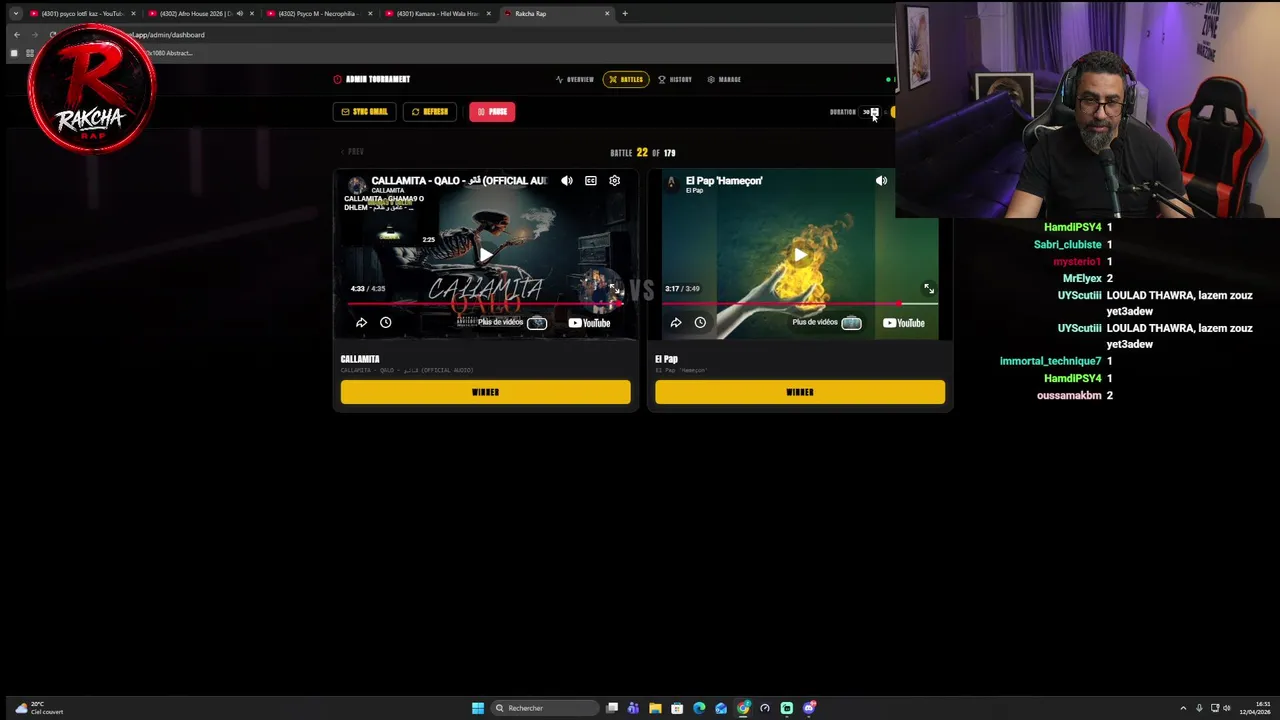Expand the browser tab search dropdown
Viewport: 1280px width, 720px height.
[15, 14]
